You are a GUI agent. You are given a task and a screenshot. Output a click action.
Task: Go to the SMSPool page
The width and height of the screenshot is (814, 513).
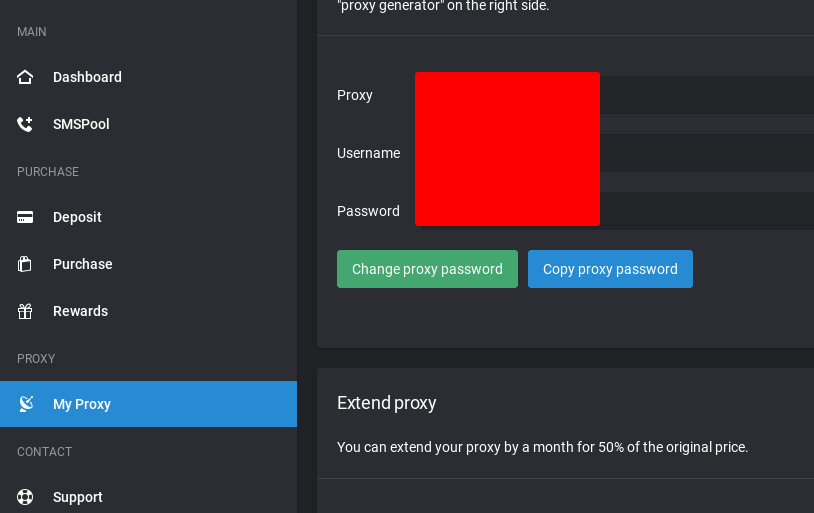[x=81, y=124]
